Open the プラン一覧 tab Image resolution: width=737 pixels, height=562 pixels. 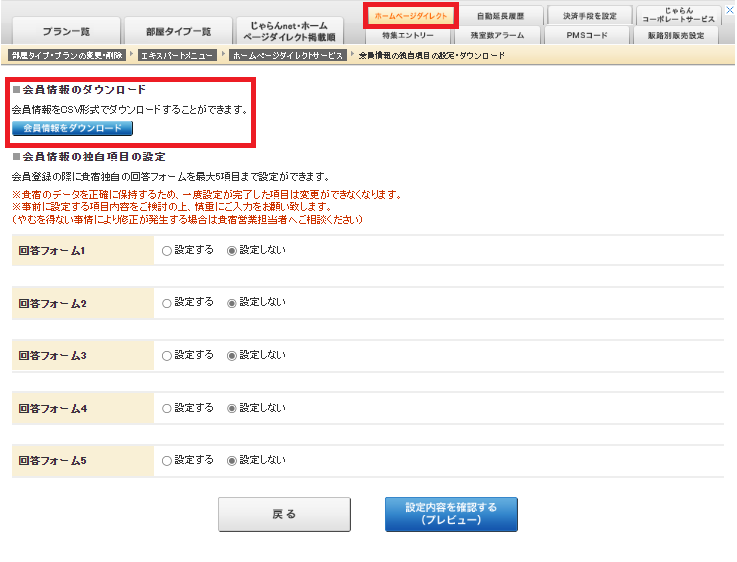coord(66,31)
